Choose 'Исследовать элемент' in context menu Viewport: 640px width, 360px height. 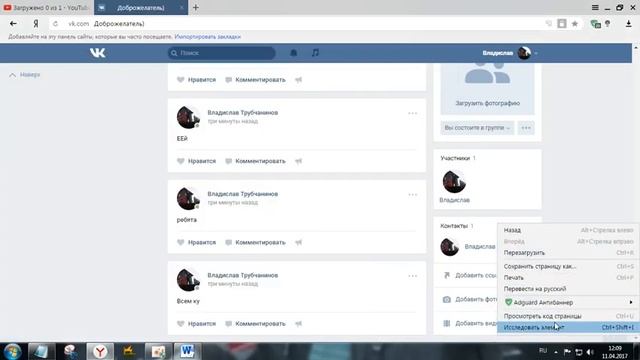pos(568,327)
